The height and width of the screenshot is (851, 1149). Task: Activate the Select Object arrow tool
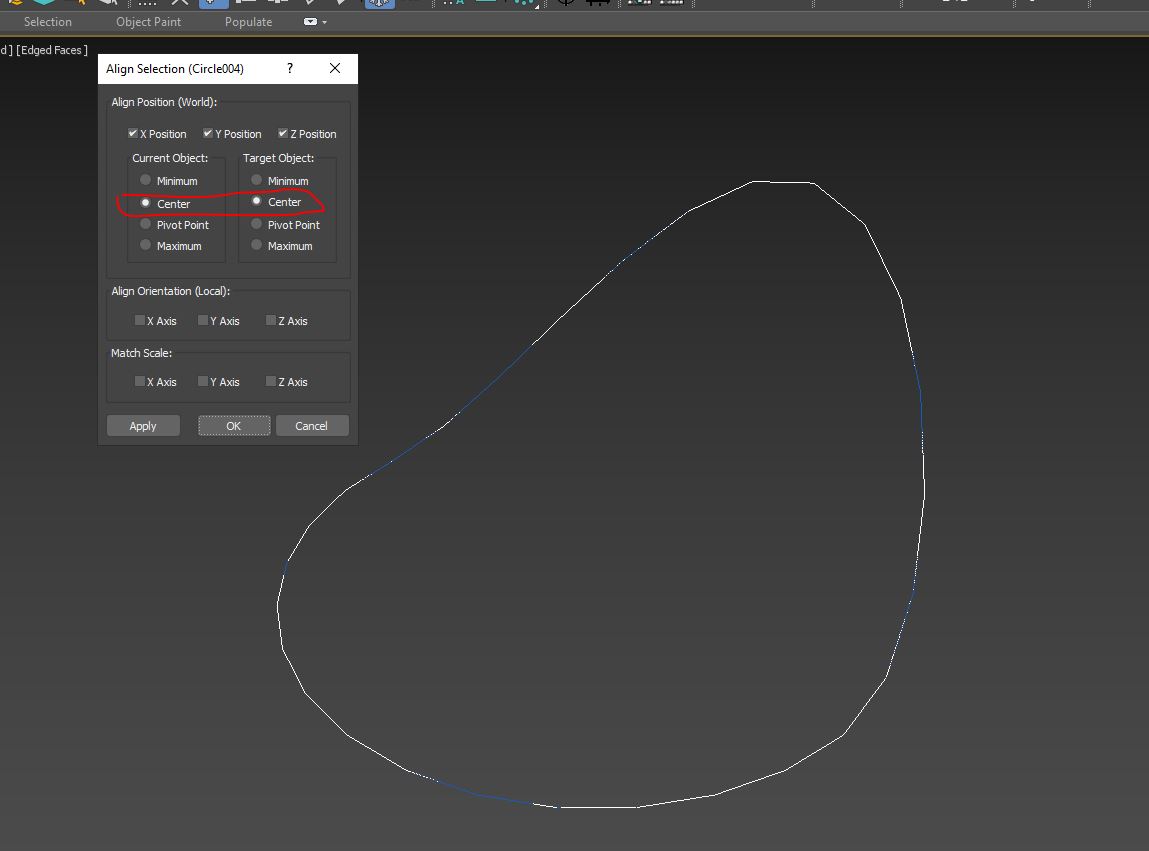click(110, 4)
